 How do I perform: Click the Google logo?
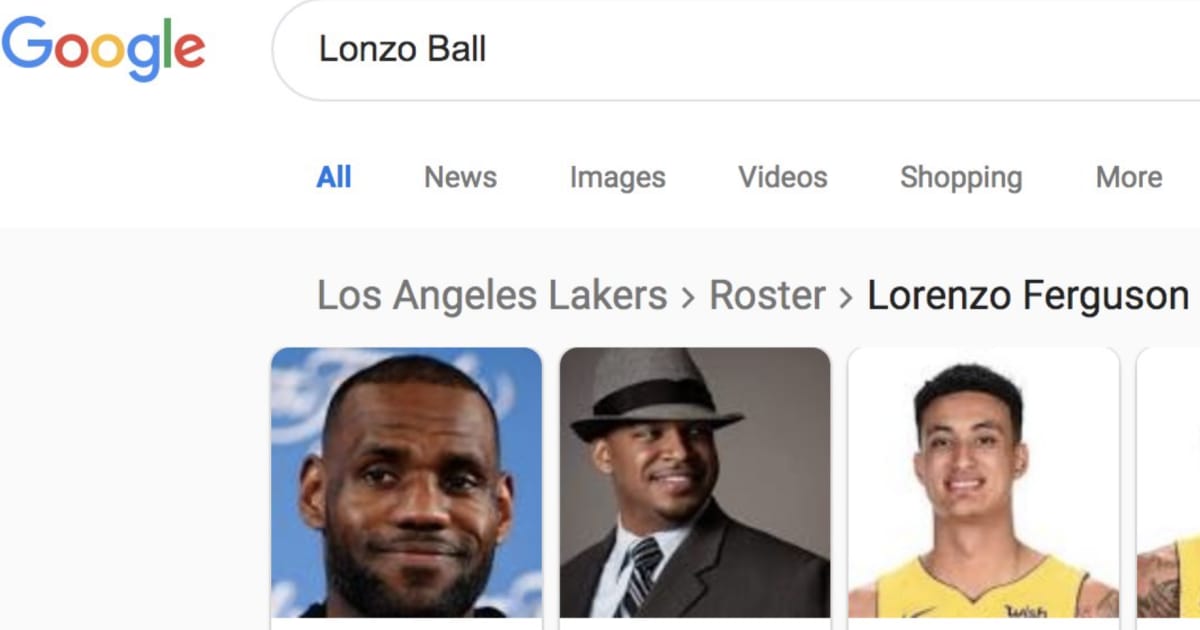[103, 48]
